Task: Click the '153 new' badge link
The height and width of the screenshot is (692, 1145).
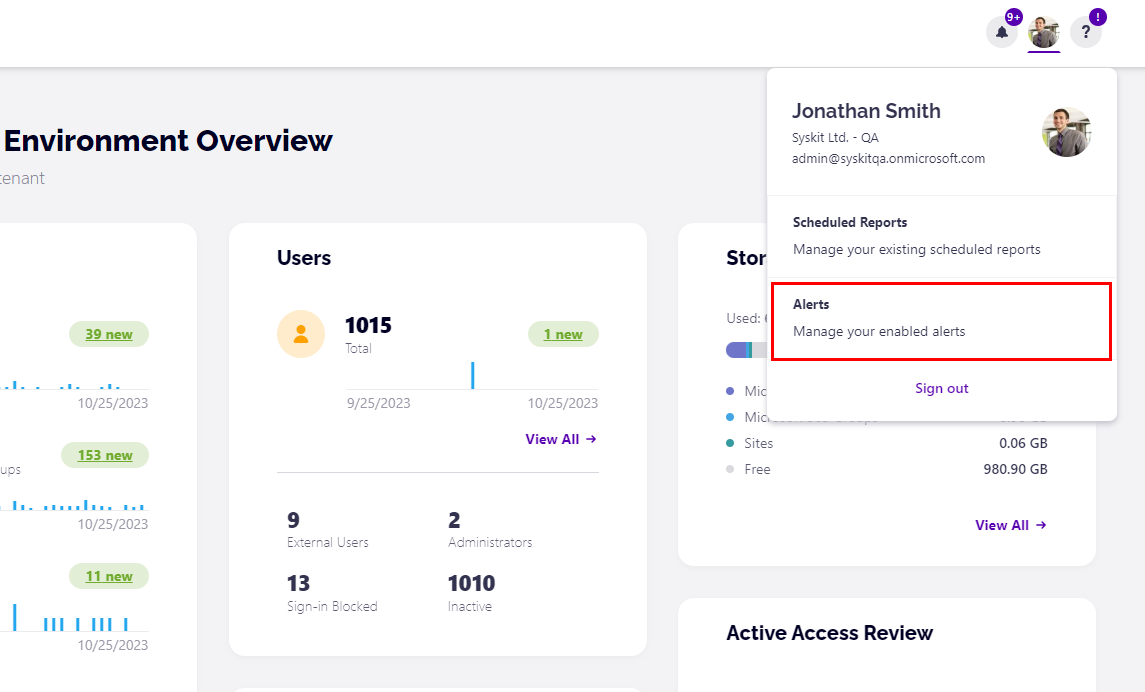Action: [x=105, y=455]
